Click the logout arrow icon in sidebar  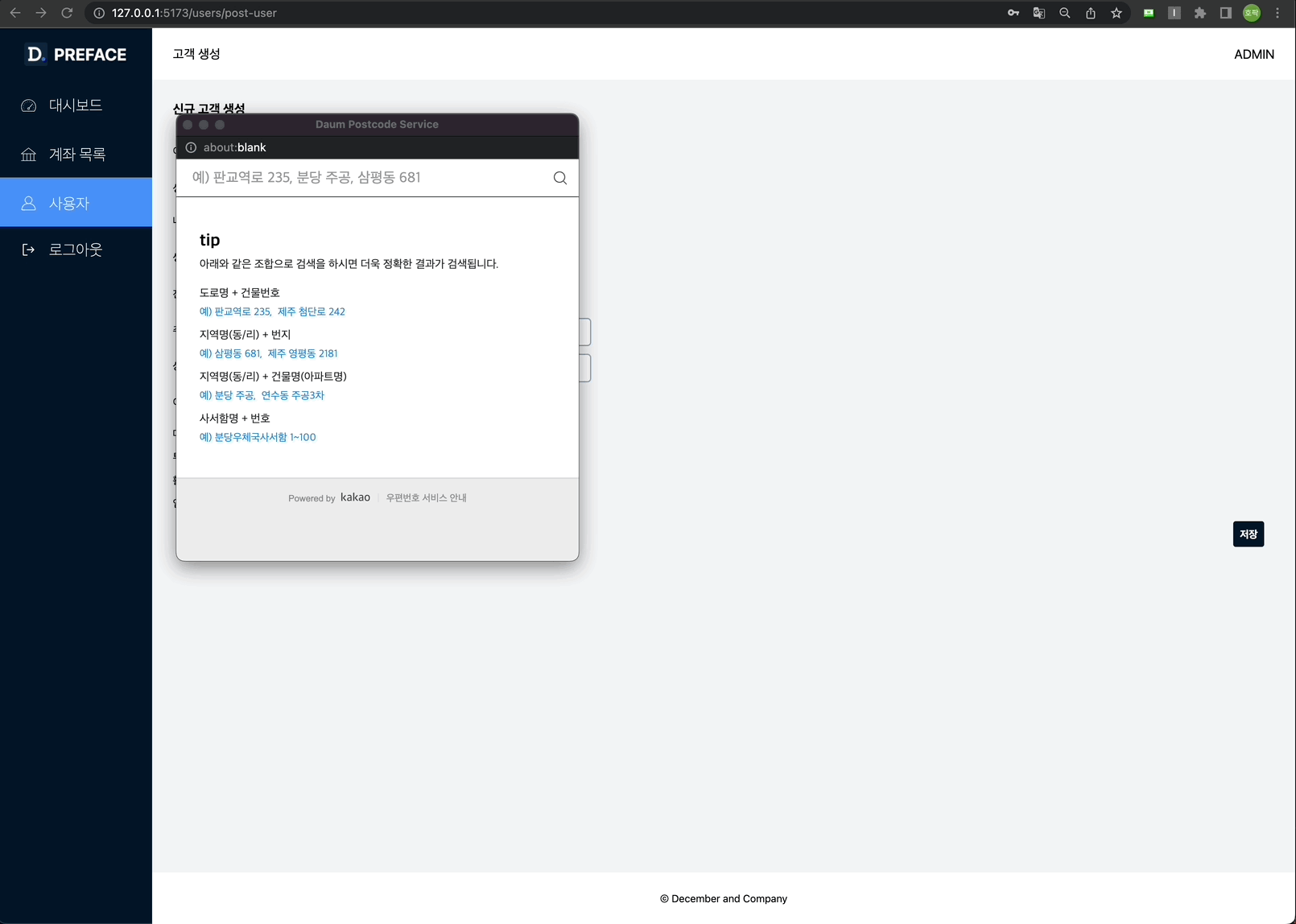(29, 250)
